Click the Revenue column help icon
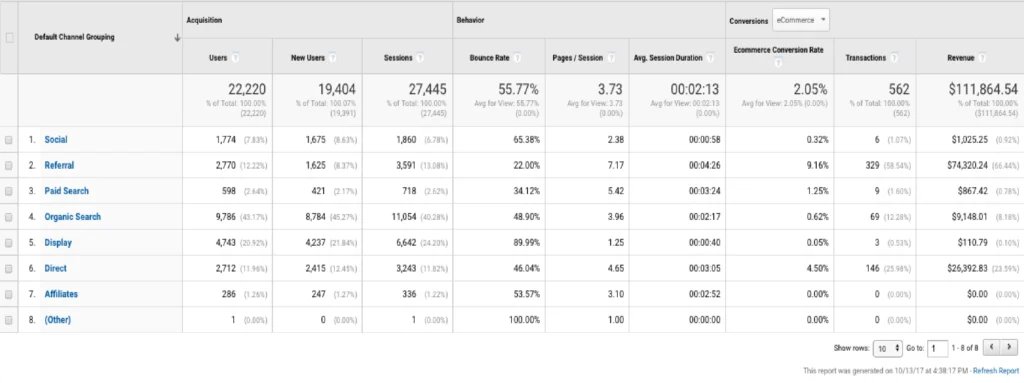This screenshot has width=1024, height=383. pos(982,58)
